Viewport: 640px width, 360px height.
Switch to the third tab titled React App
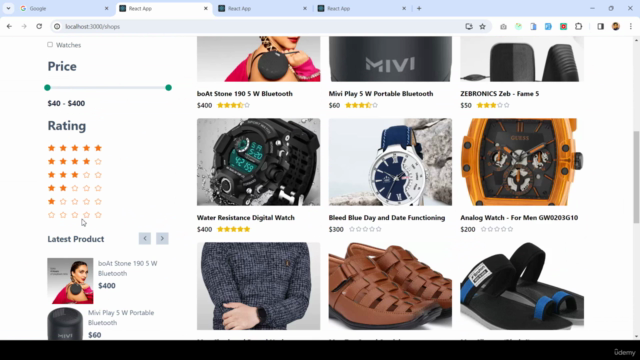263,9
